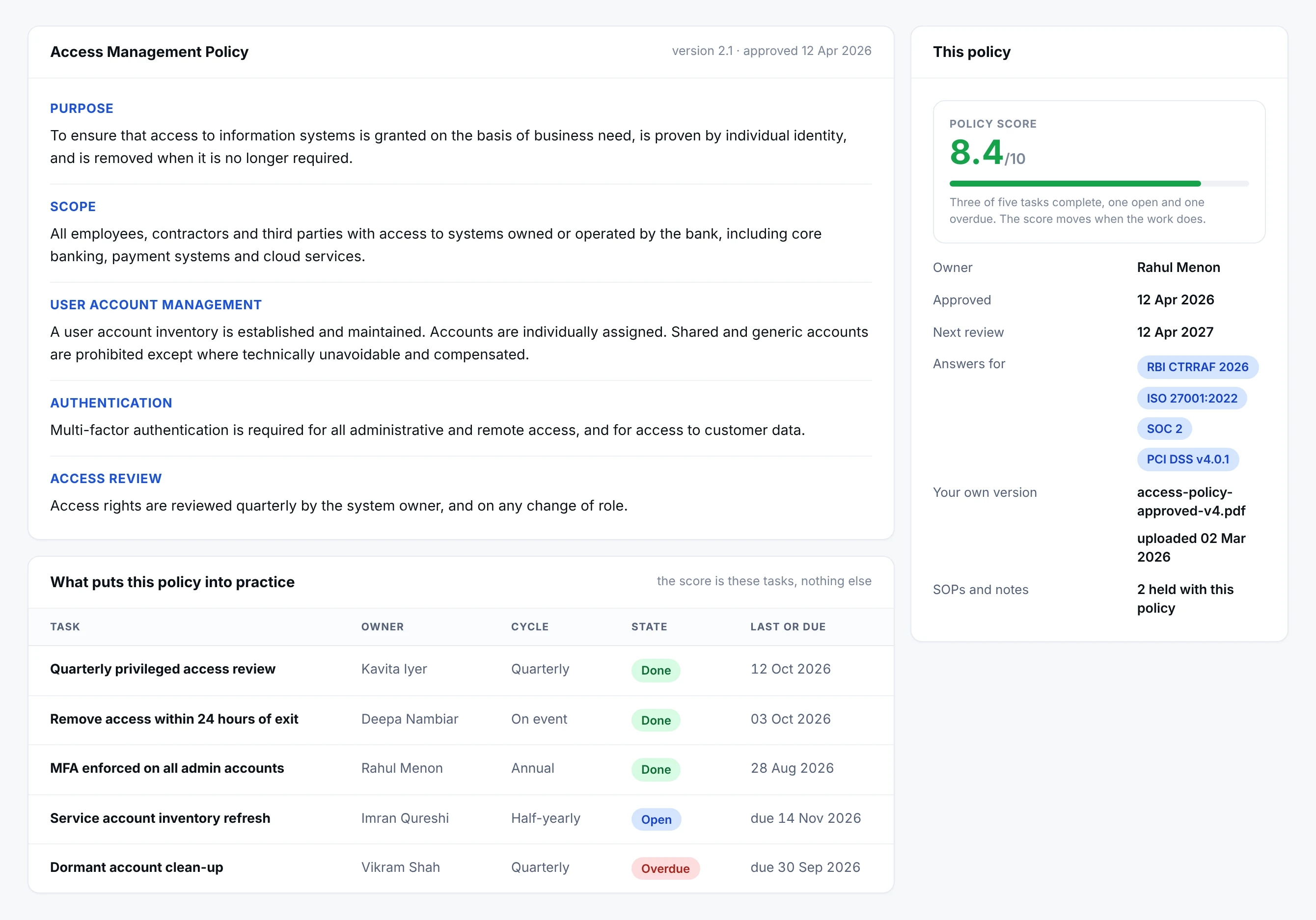Click the 'version 2.1 · approved 12 Apr 2026' text
The image size is (1316, 920).
pos(771,51)
